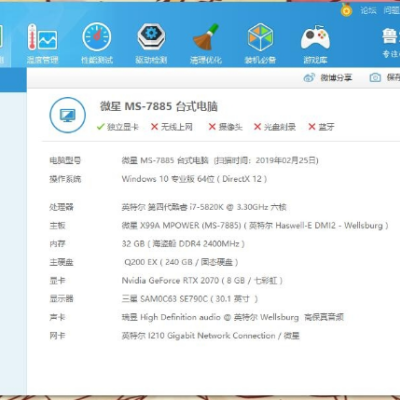The width and height of the screenshot is (400, 400).
Task: Click the camera screenshot save icon
Action: click(375, 78)
